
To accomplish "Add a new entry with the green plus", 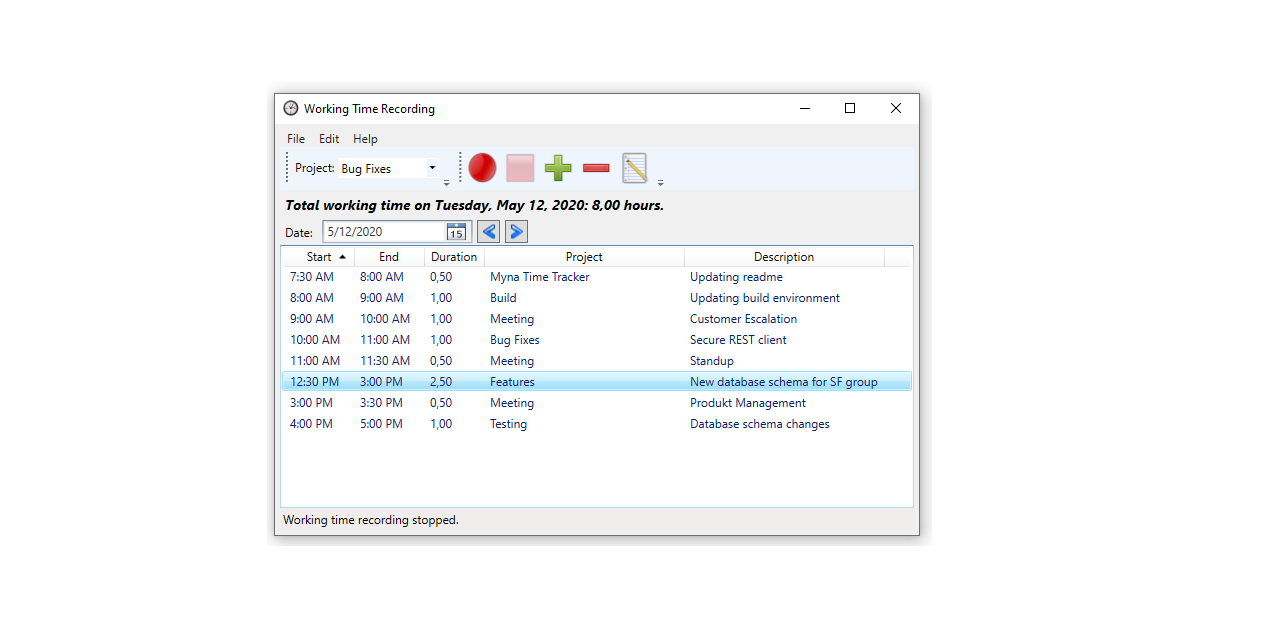I will pos(558,168).
